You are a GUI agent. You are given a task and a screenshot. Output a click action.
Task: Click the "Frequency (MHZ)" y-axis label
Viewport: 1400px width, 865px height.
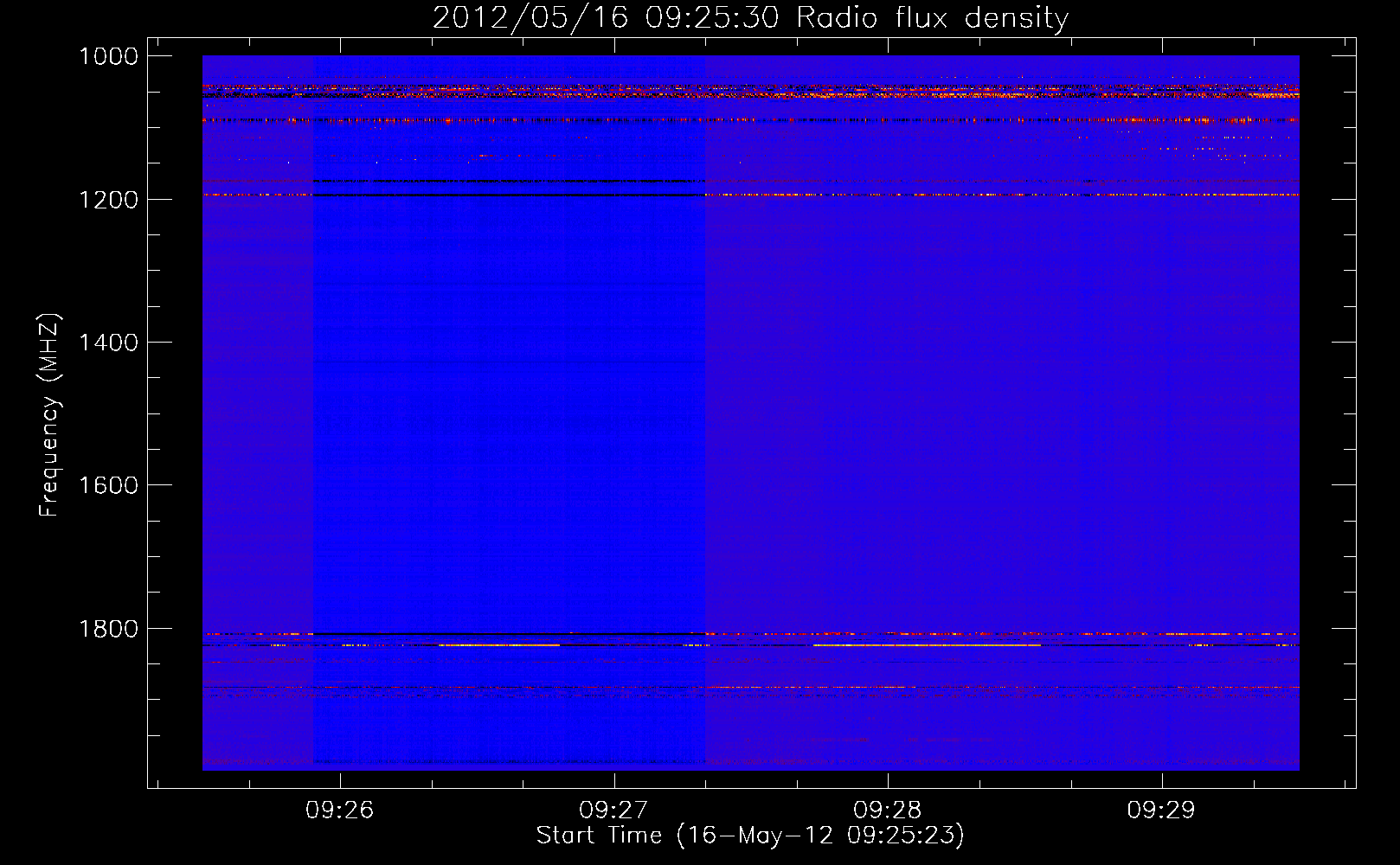click(x=50, y=414)
